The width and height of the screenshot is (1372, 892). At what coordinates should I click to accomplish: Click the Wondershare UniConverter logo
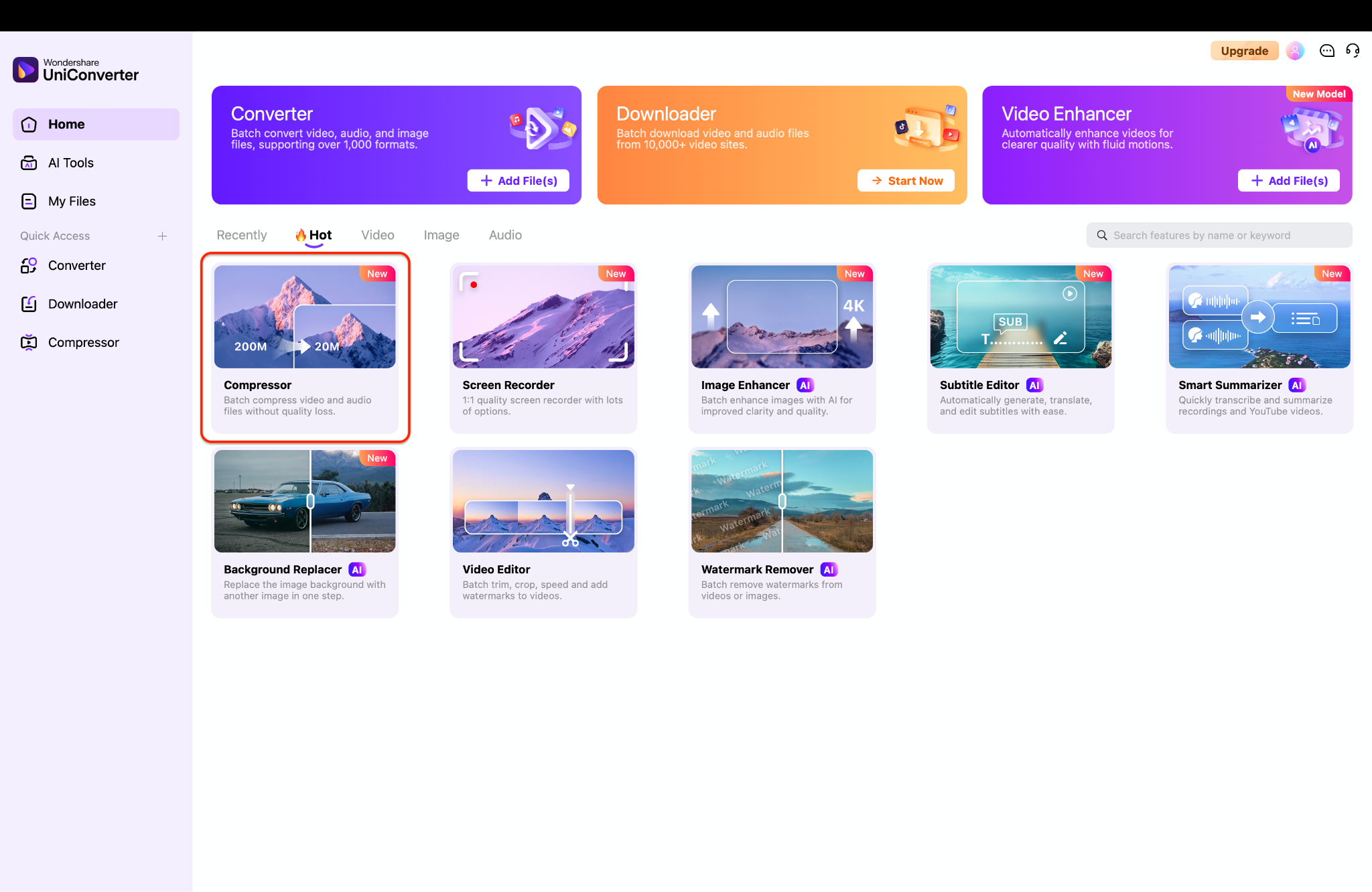coord(76,70)
